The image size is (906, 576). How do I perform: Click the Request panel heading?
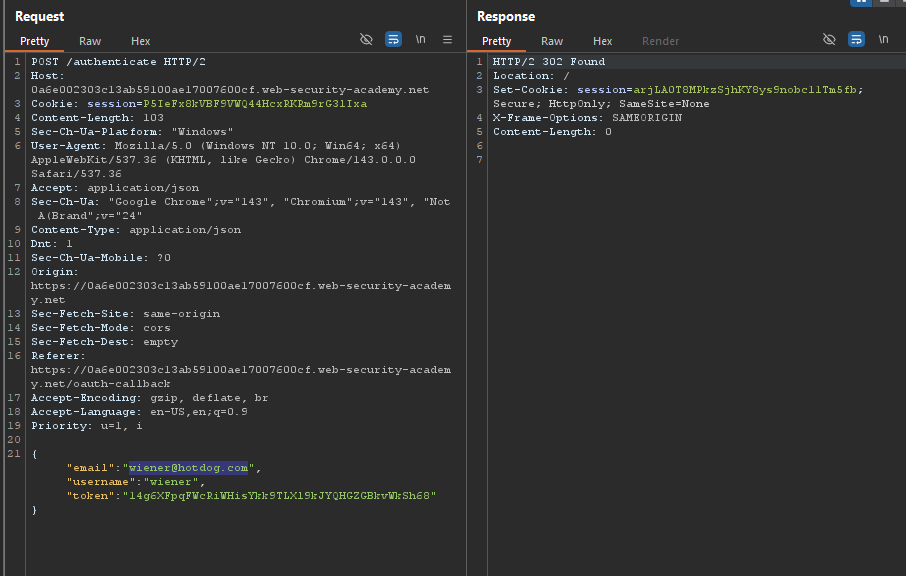39,16
